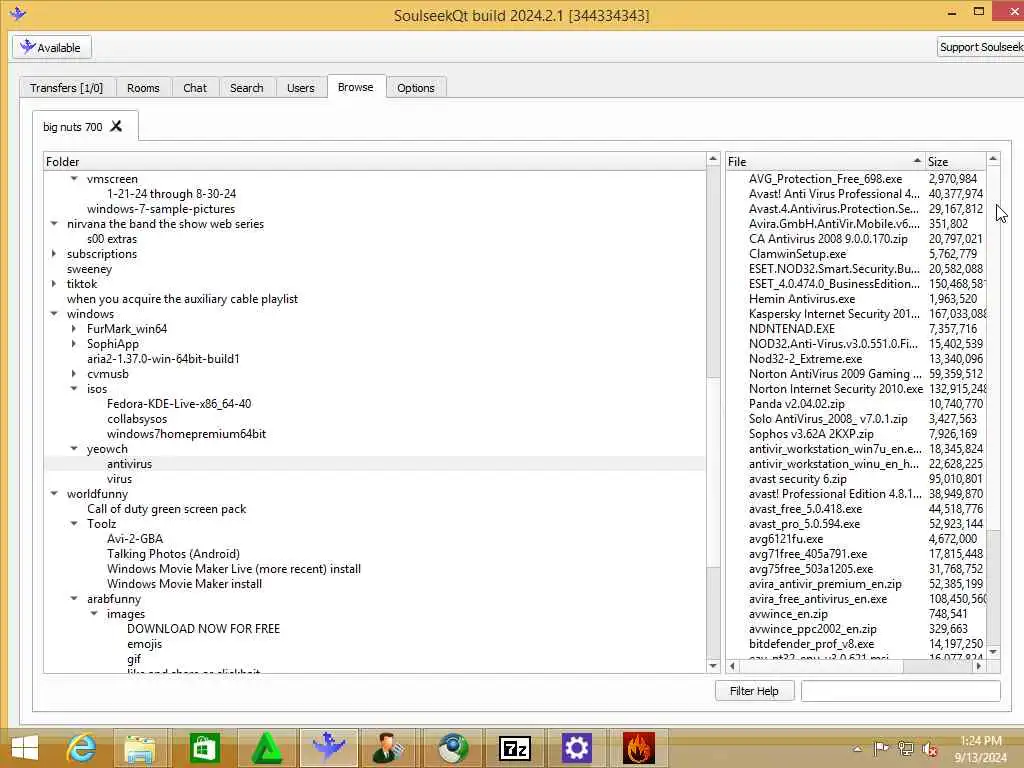Collapse the yeowch folder
1024x768 pixels.
click(74, 449)
